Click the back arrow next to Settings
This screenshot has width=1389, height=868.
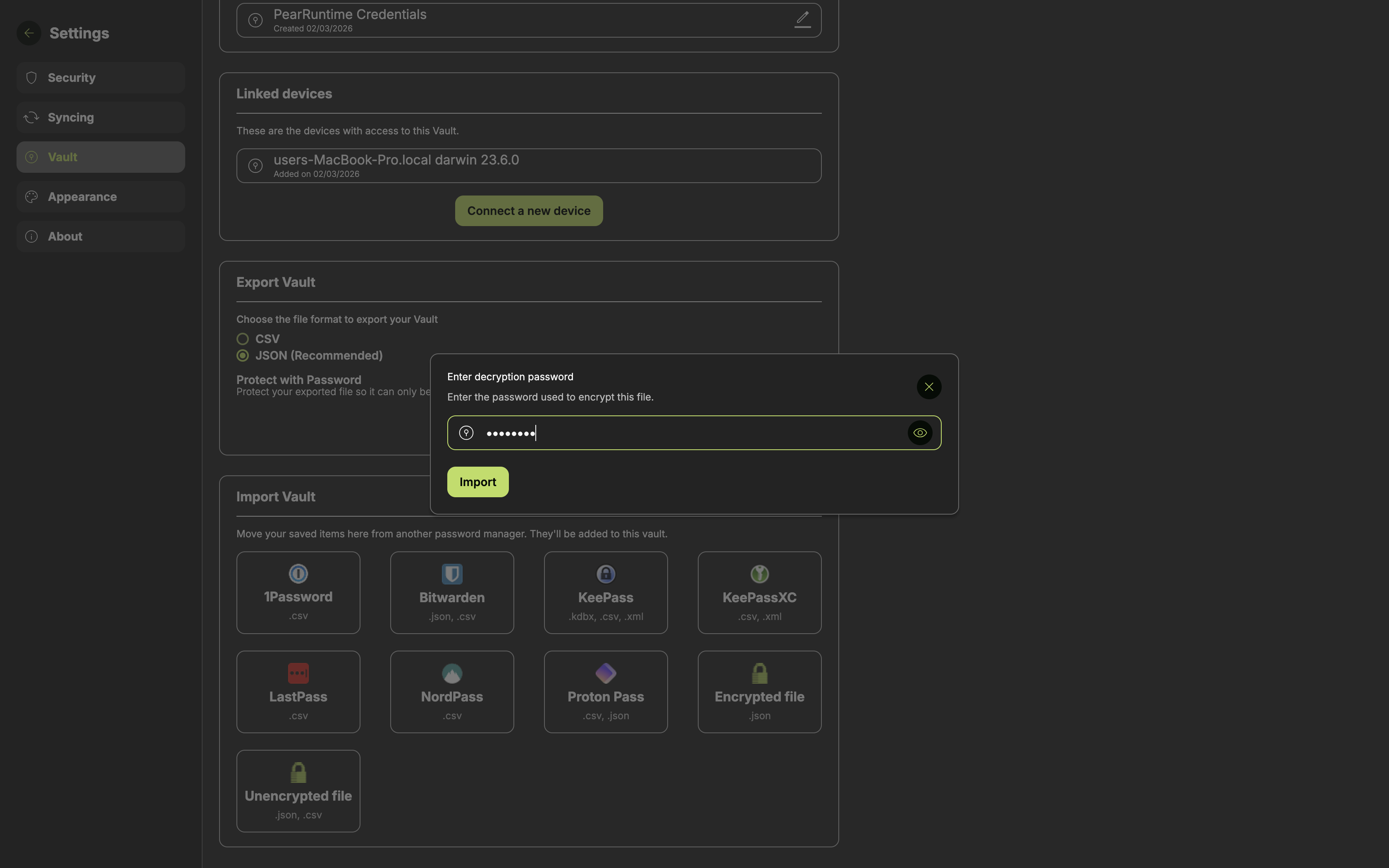click(x=29, y=33)
